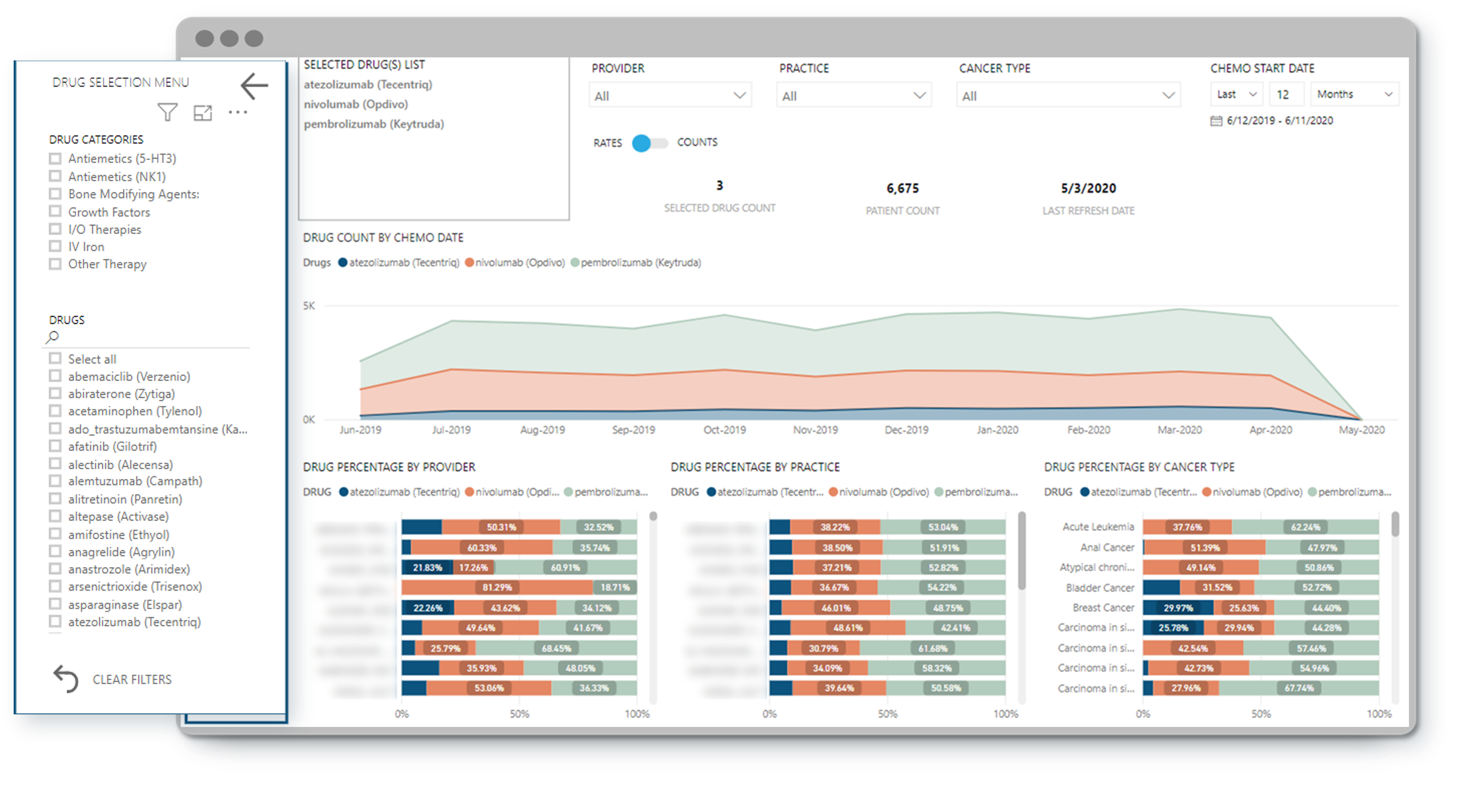
Task: Click the Bladder Cancer bar label
Action: [1100, 588]
